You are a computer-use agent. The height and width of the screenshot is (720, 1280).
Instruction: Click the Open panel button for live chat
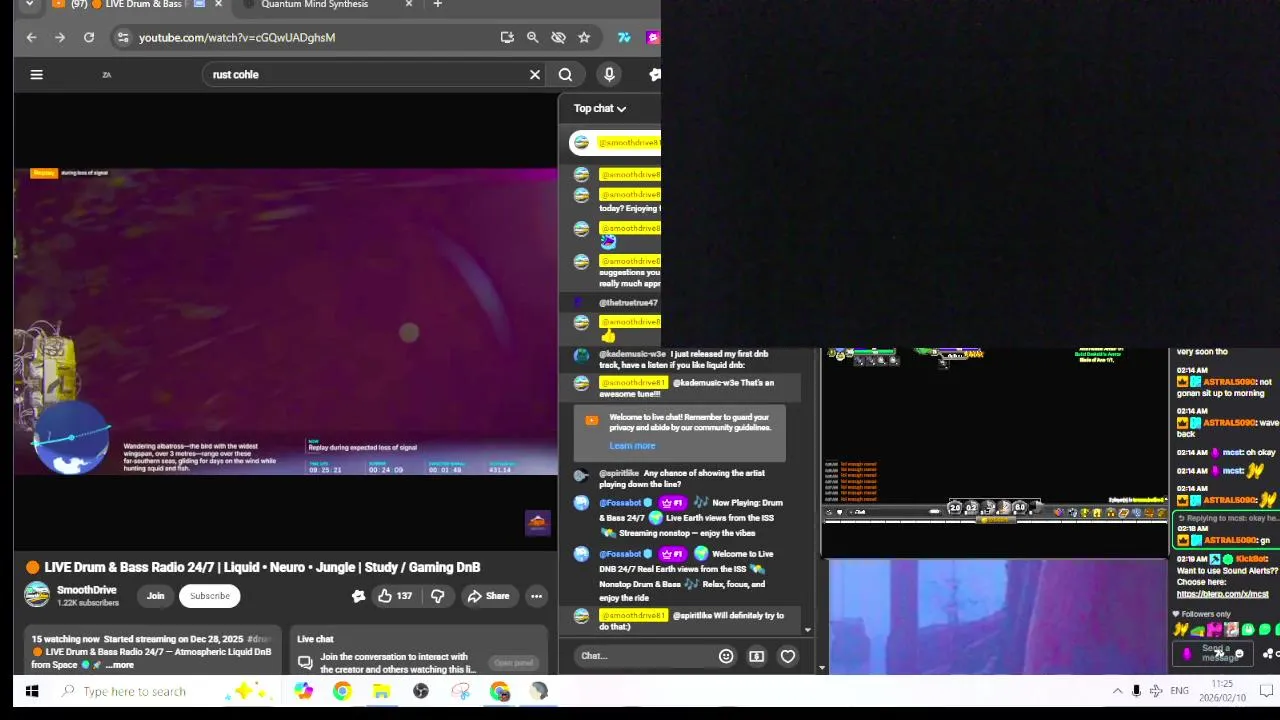[x=513, y=663]
